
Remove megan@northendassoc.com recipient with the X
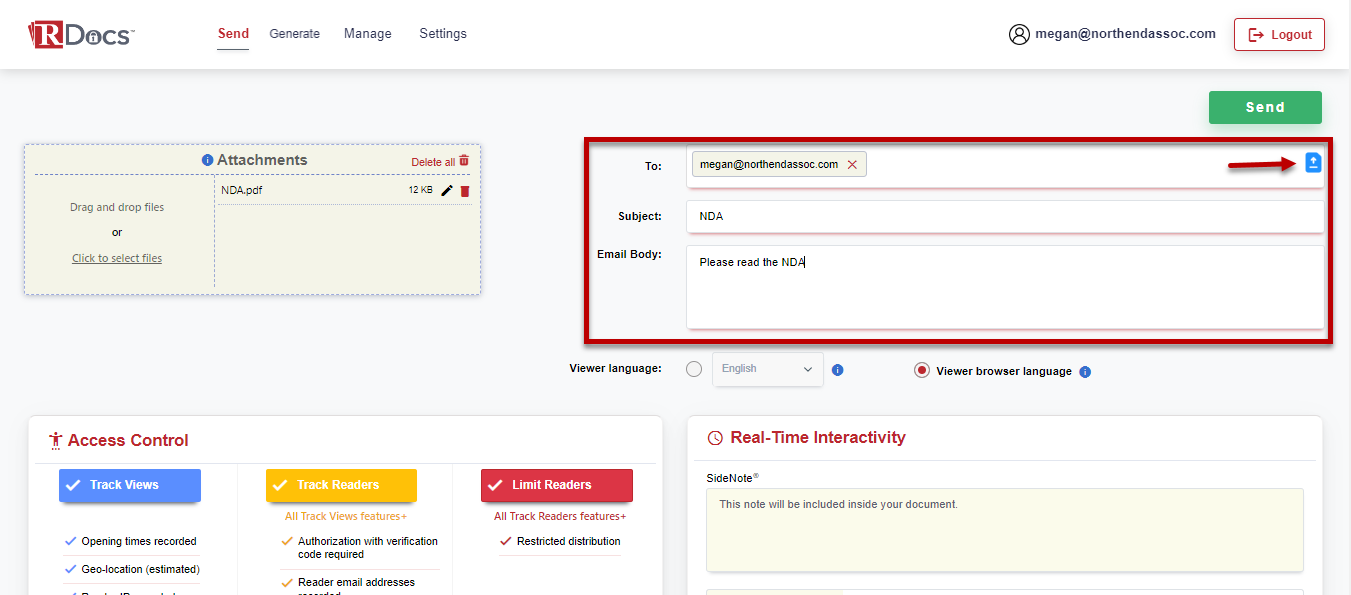pyautogui.click(x=852, y=163)
